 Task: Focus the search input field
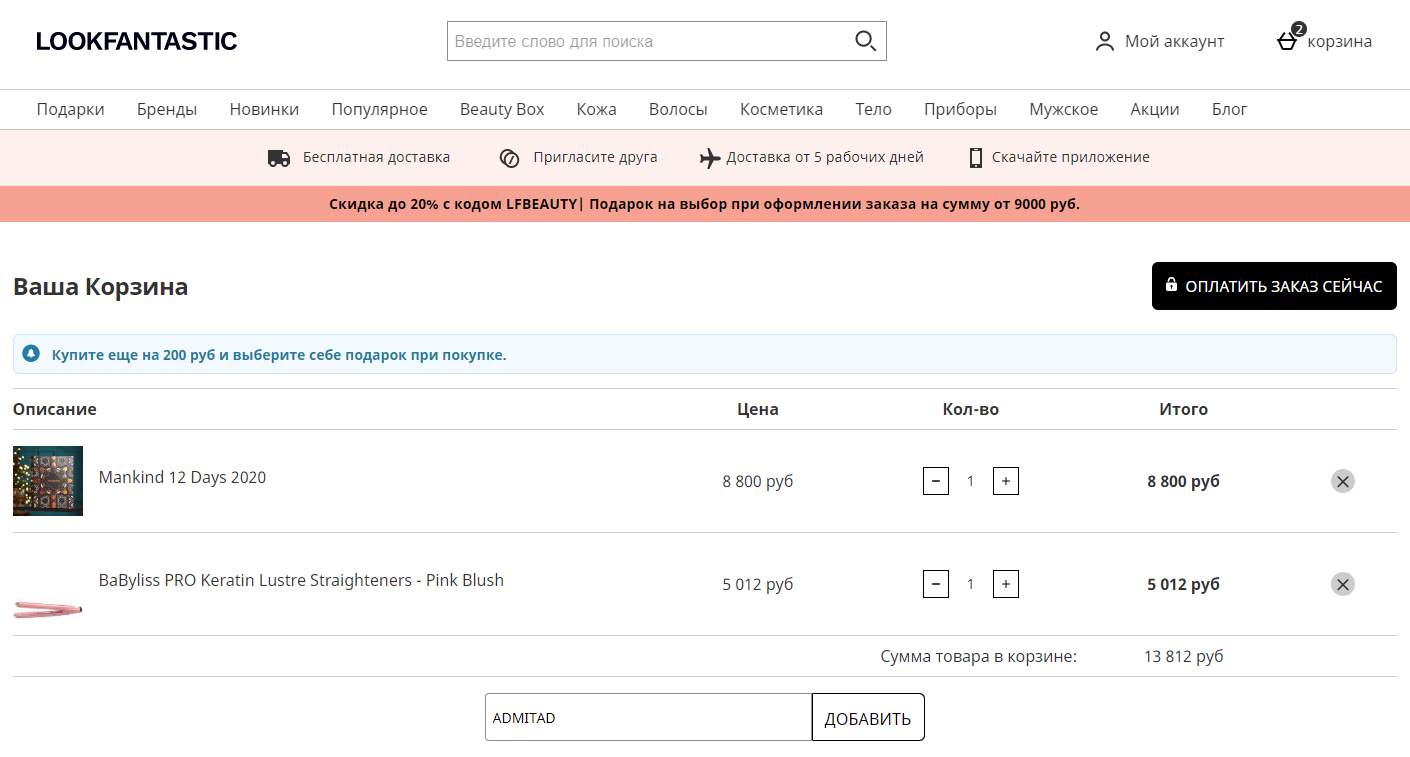[648, 41]
